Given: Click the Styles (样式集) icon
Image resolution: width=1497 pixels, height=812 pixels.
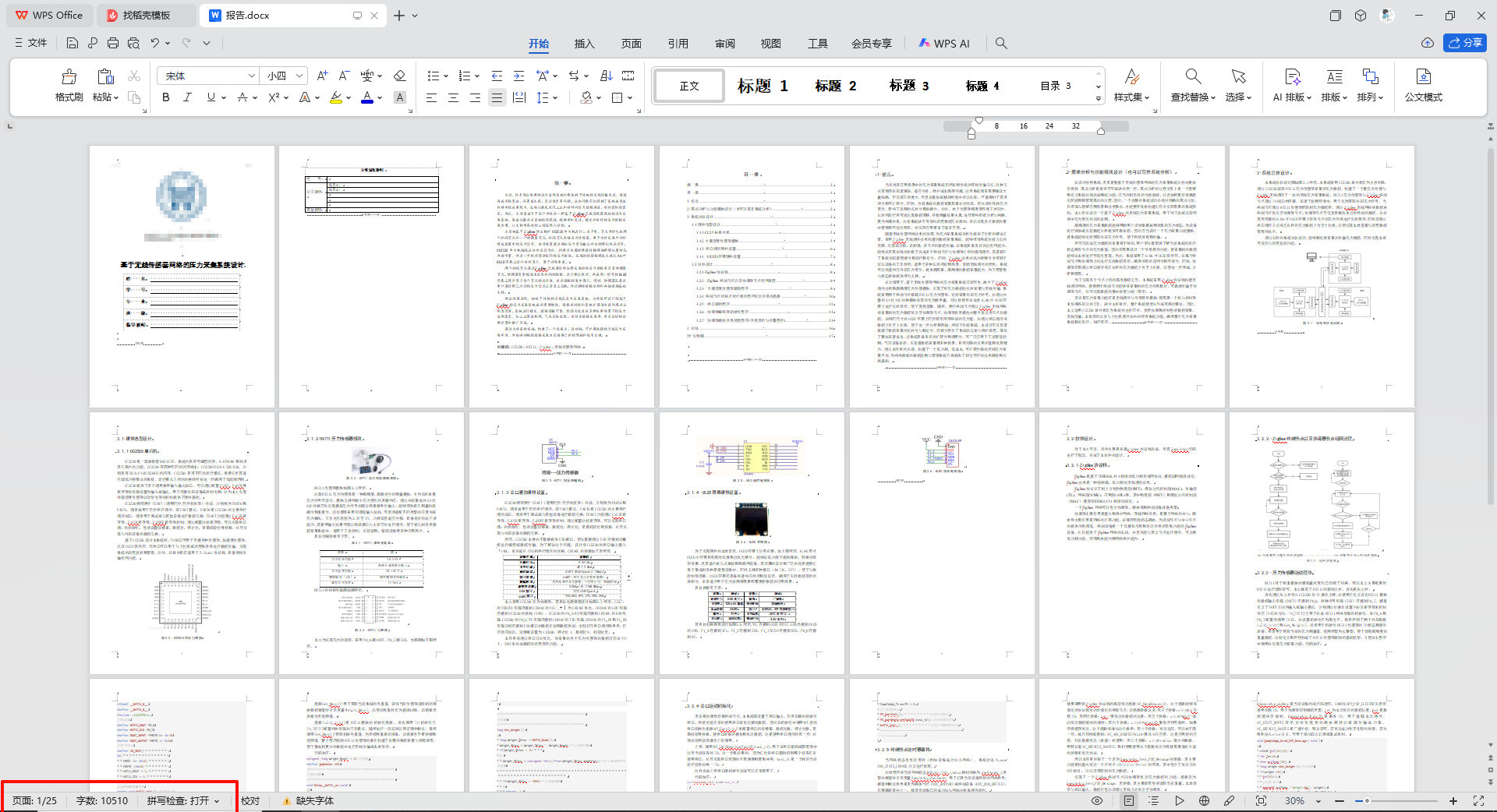Looking at the screenshot, I should click(x=1132, y=76).
